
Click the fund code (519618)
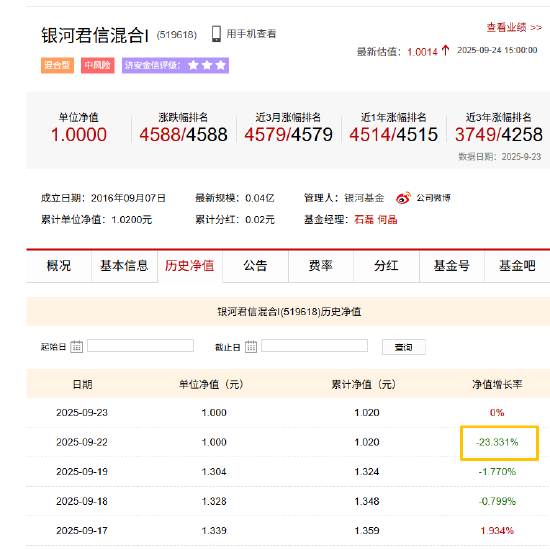[x=177, y=35]
